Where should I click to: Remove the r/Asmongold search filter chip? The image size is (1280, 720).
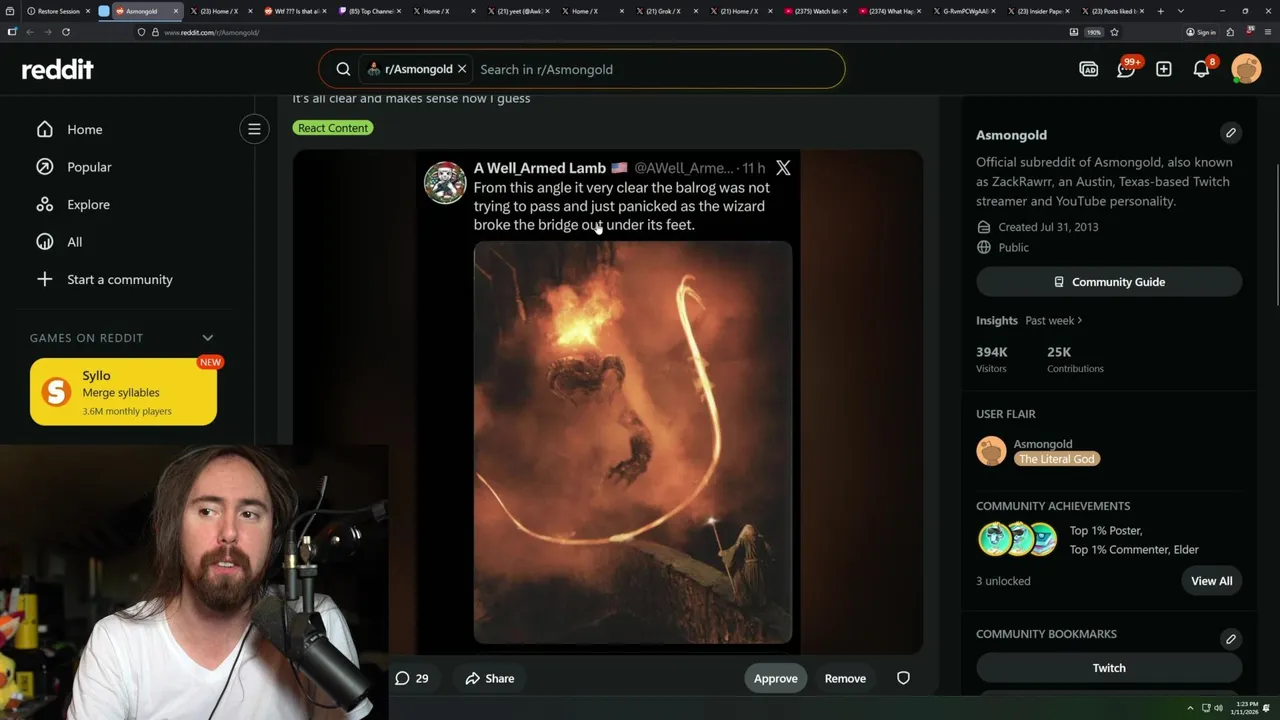(x=462, y=69)
